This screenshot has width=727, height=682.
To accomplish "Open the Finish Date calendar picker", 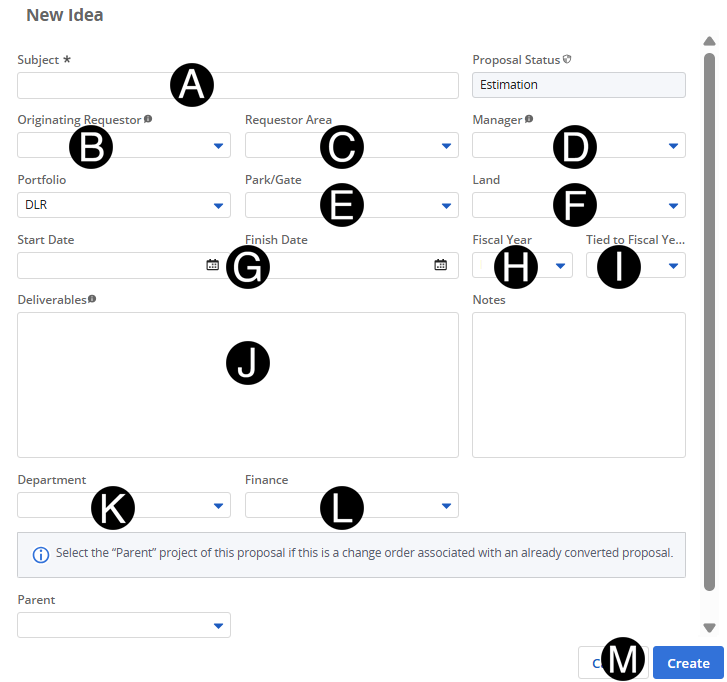I will click(x=440, y=265).
